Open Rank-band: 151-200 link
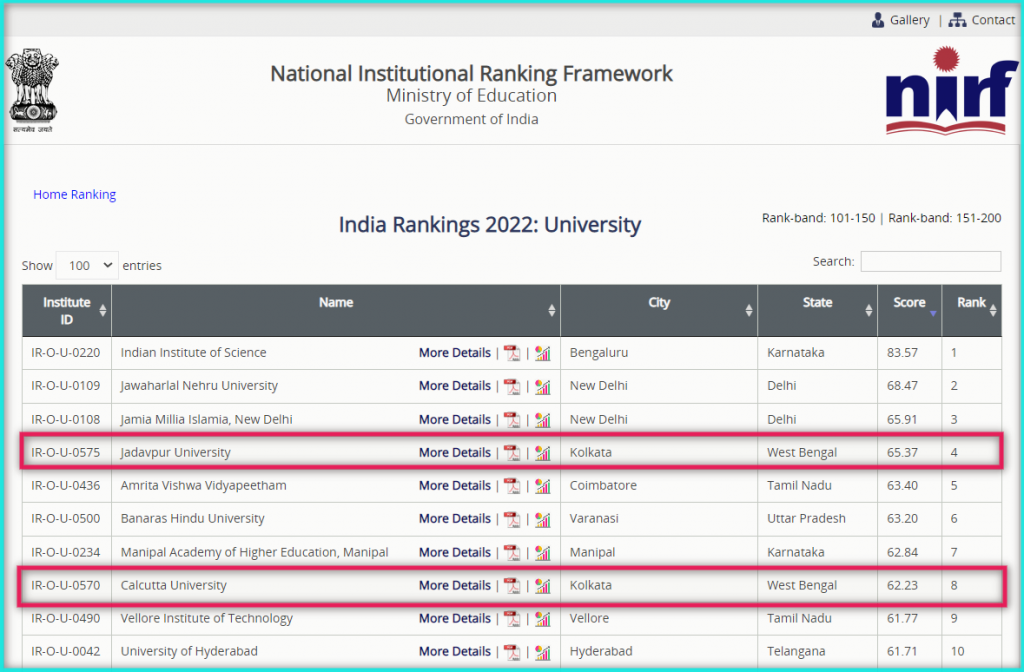The height and width of the screenshot is (672, 1024). pyautogui.click(x=944, y=218)
